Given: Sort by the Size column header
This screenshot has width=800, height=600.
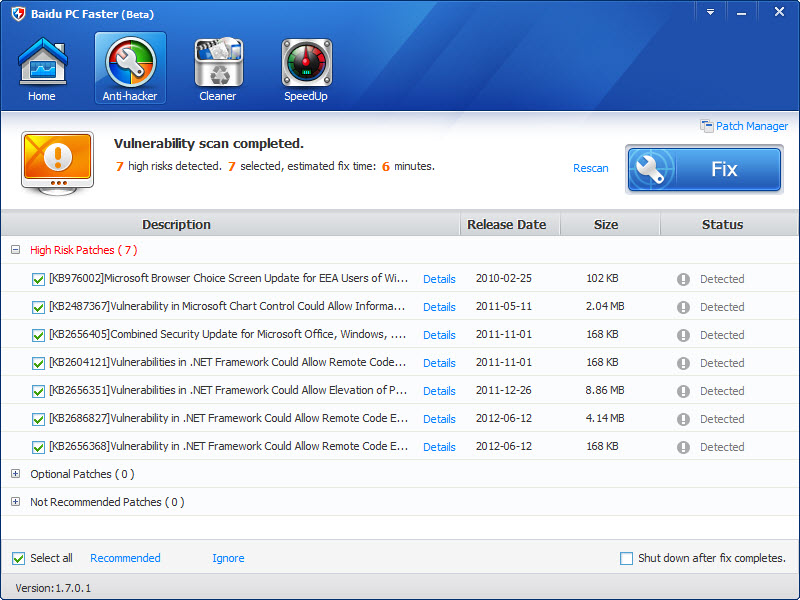Looking at the screenshot, I should (610, 224).
